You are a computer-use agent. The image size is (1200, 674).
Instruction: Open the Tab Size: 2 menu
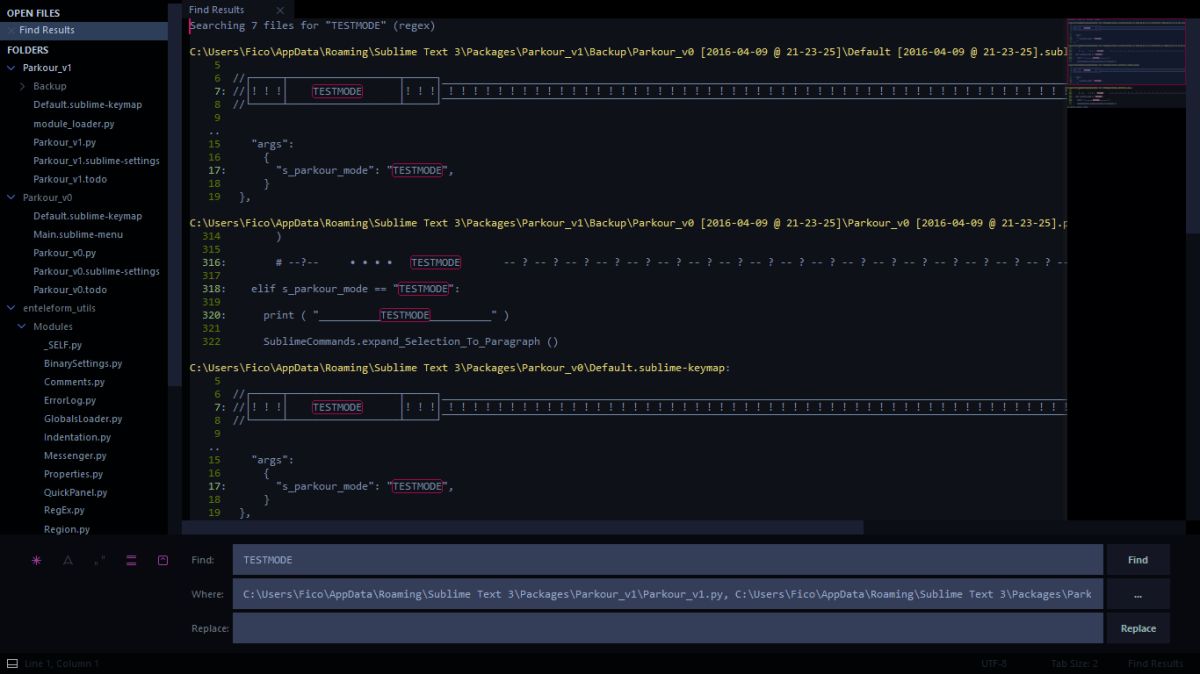(x=1074, y=664)
